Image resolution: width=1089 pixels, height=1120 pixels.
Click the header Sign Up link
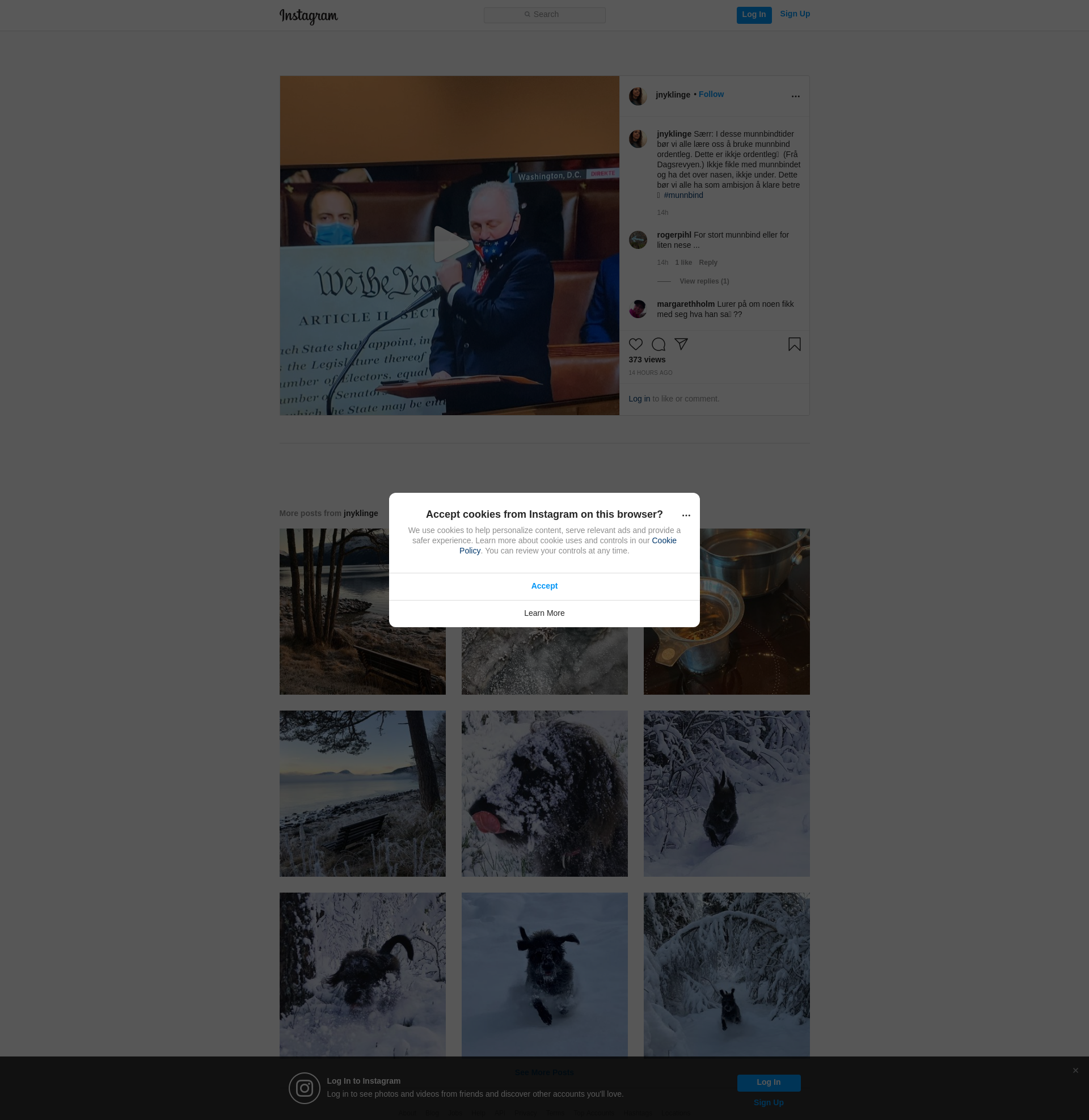tap(795, 14)
